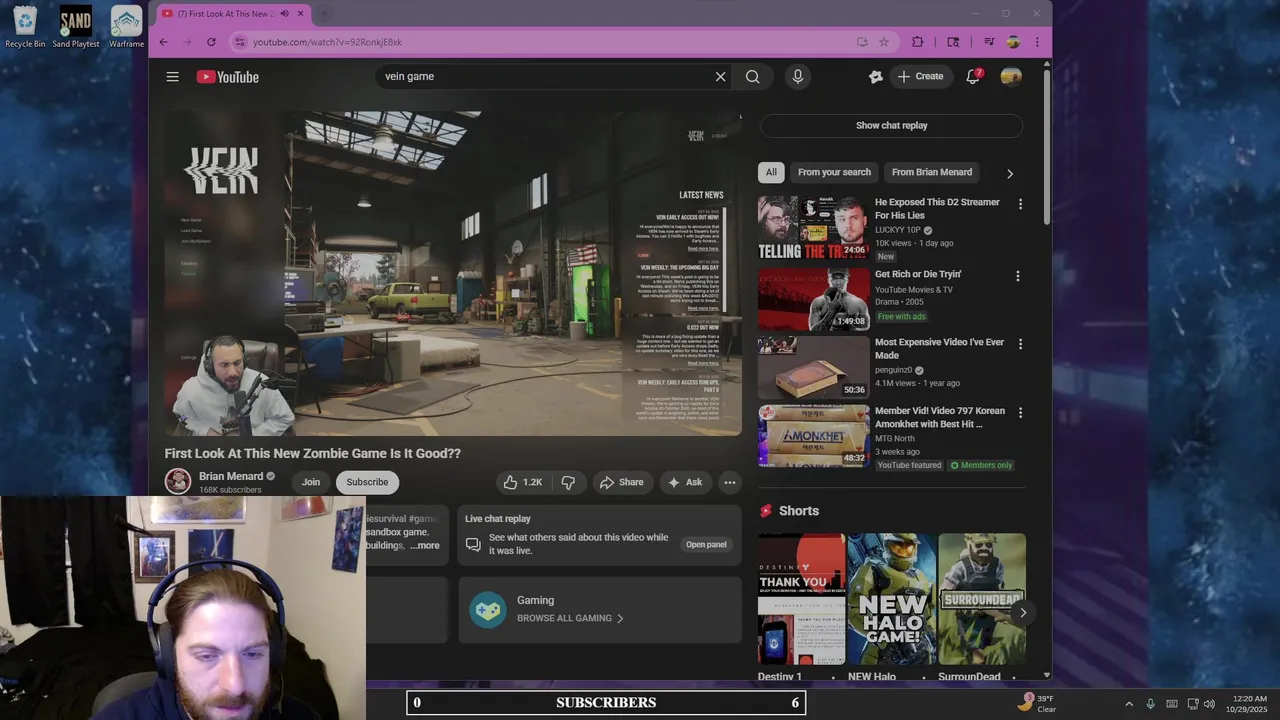Open Chrome media controls icon
Image resolution: width=1280 pixels, height=720 pixels.
[x=989, y=42]
